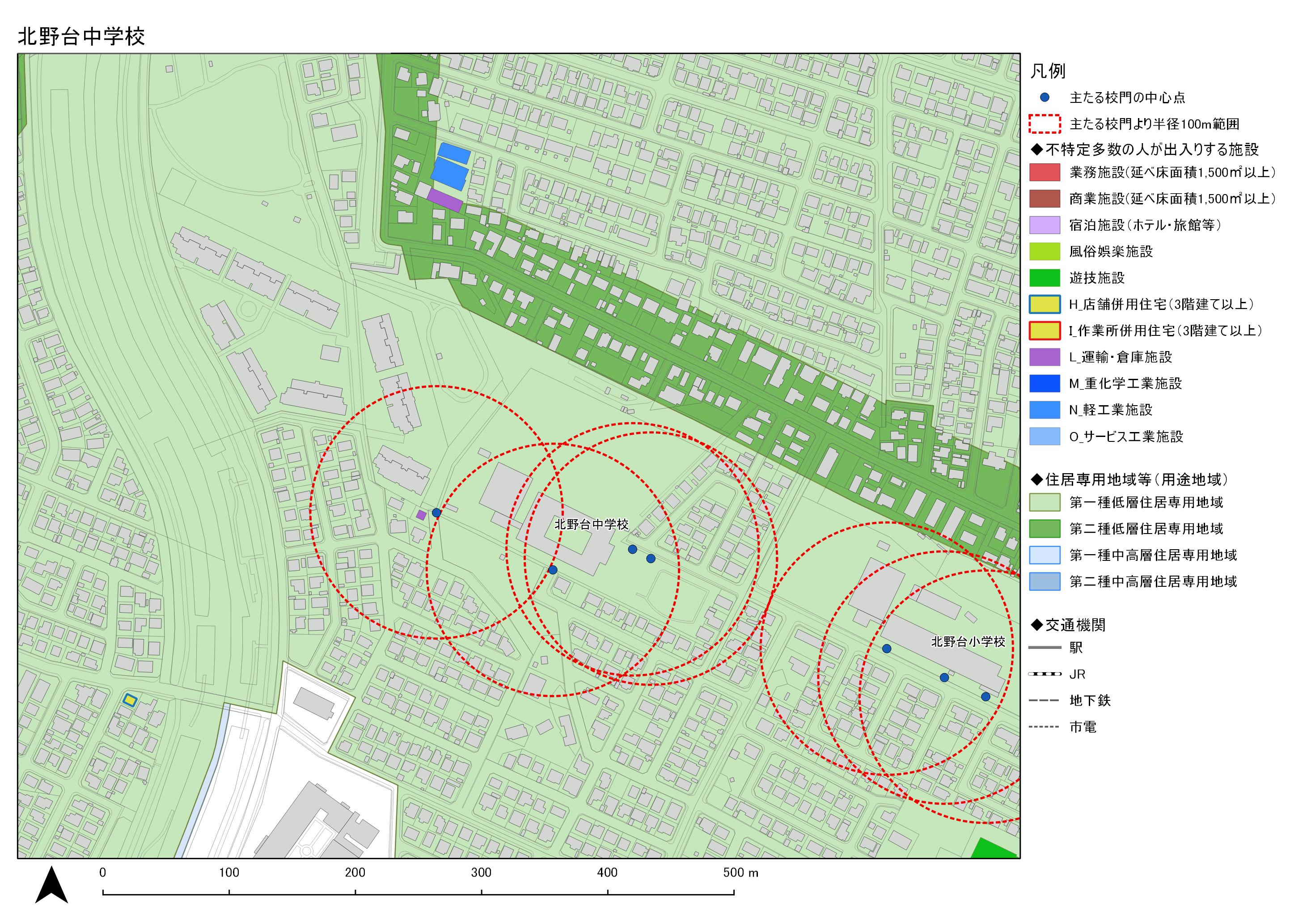This screenshot has width=1307, height=924.
Task: Click the bright green 遊技施設 polygon at map corner
Action: (x=993, y=848)
